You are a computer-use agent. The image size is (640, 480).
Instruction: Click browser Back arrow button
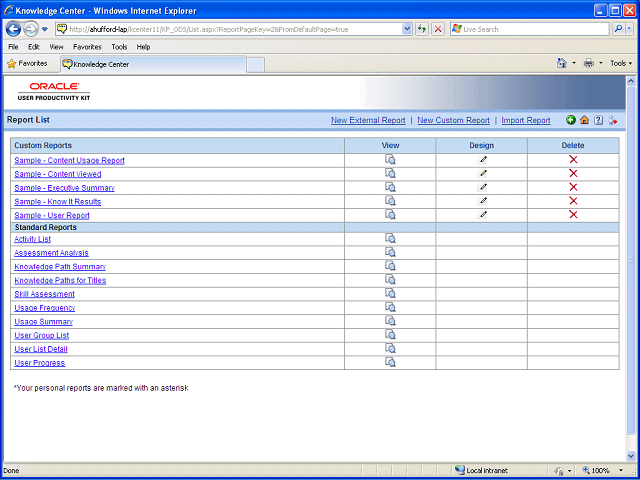[13, 29]
